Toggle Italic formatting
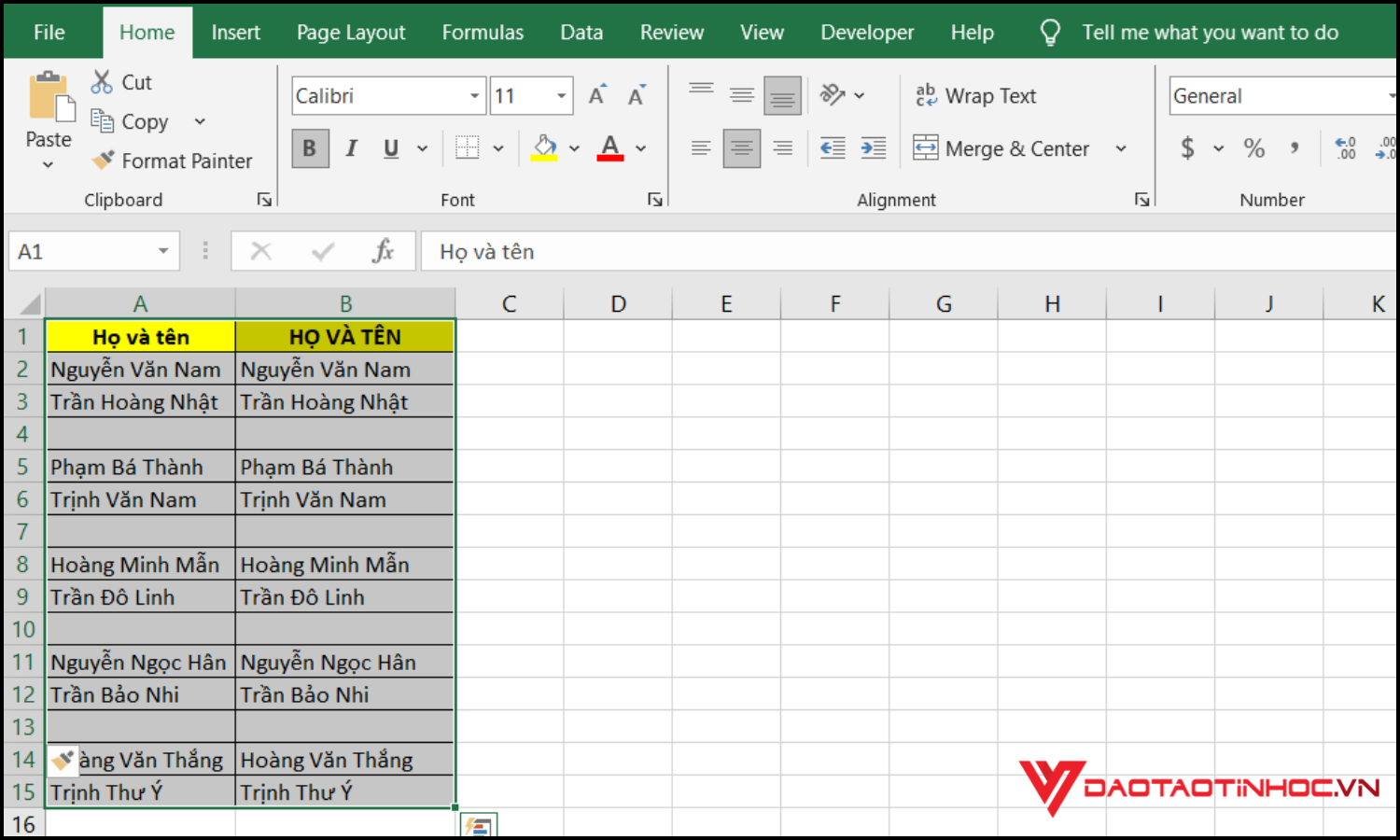Viewport: 1400px width, 840px height. [x=352, y=148]
